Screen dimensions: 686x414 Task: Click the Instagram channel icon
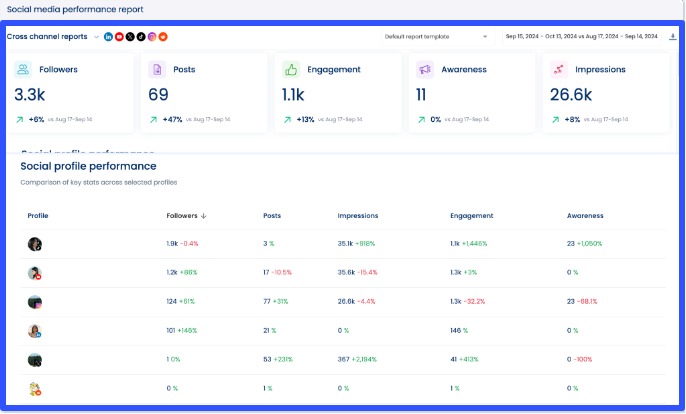tap(152, 37)
